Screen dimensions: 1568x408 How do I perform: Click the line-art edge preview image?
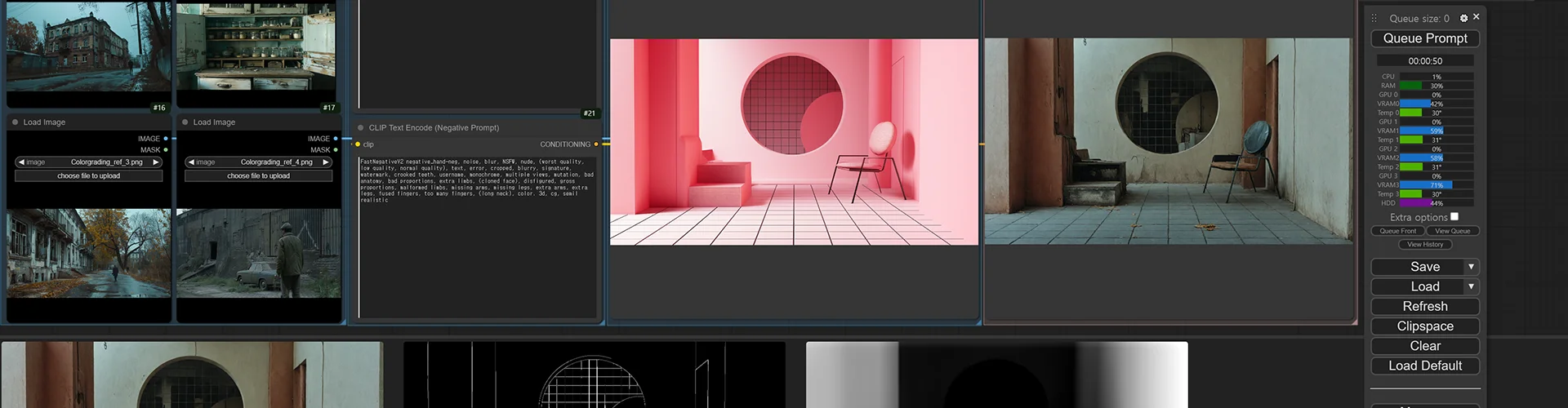[595, 375]
